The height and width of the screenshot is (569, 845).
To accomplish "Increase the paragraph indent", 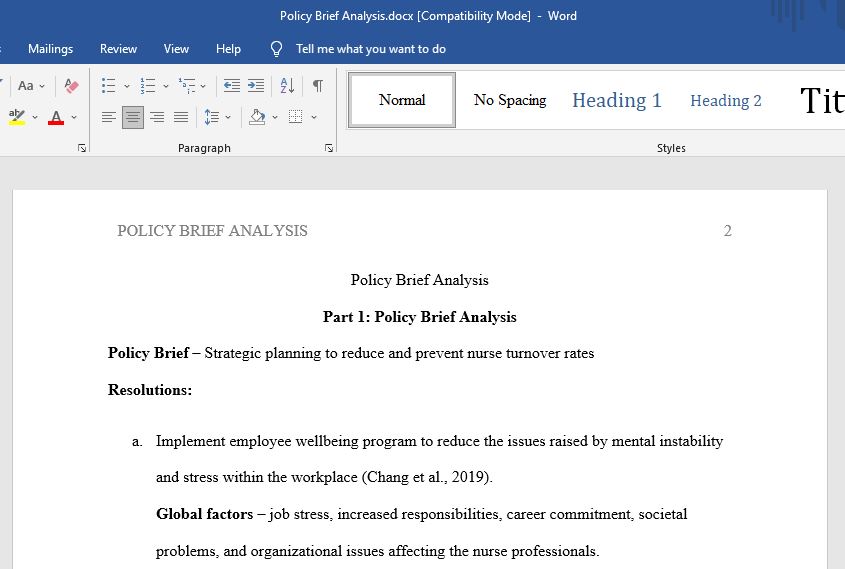I will coord(256,86).
